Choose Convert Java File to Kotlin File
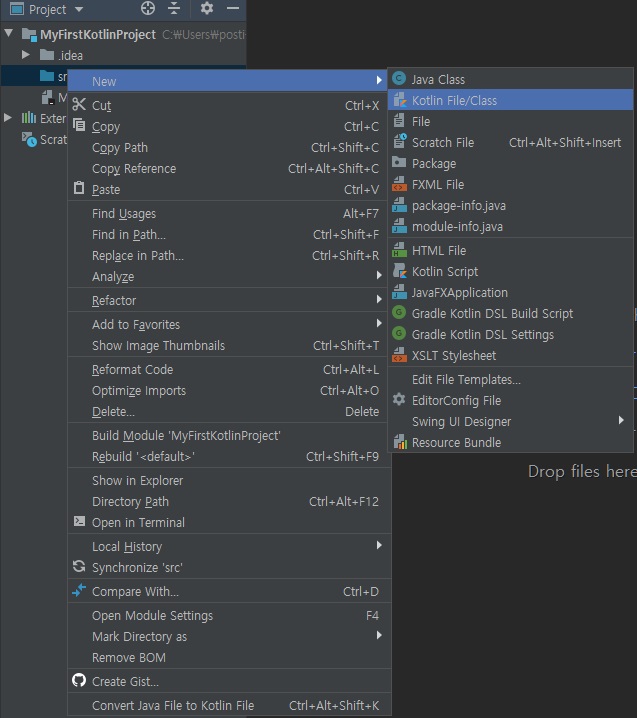The image size is (637, 718). (x=173, y=705)
